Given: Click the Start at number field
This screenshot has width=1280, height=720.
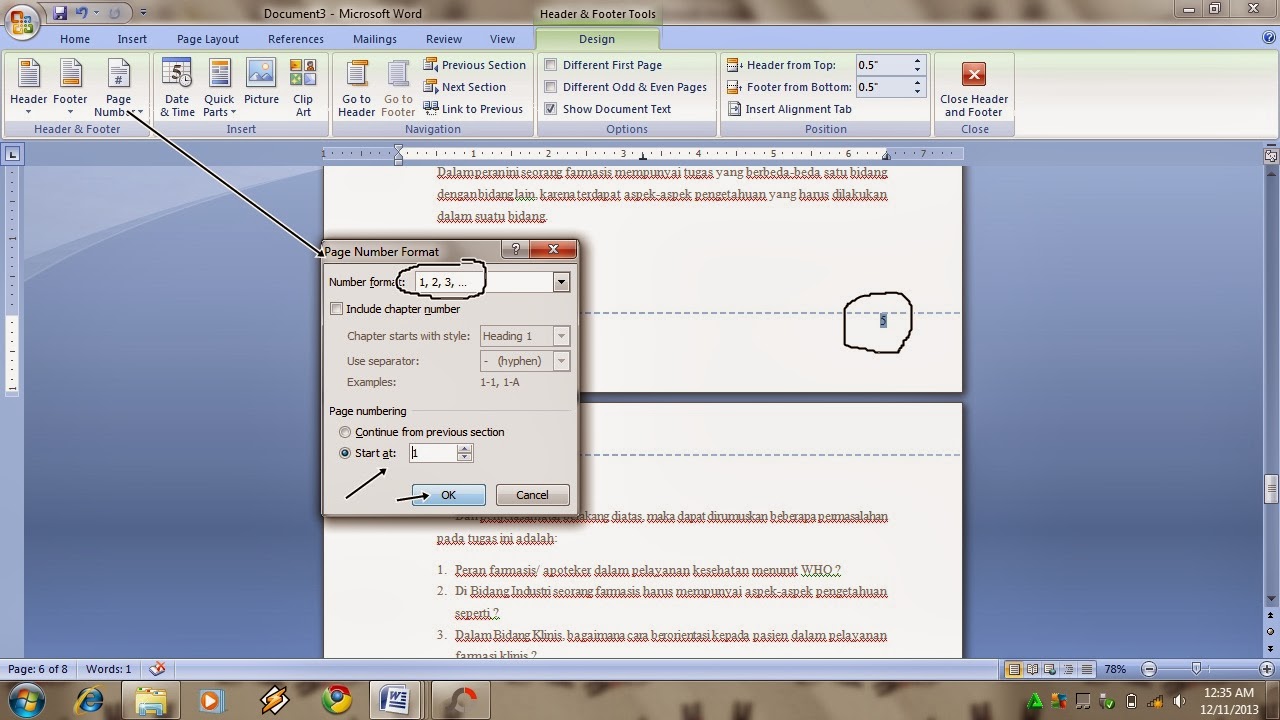Looking at the screenshot, I should point(433,453).
